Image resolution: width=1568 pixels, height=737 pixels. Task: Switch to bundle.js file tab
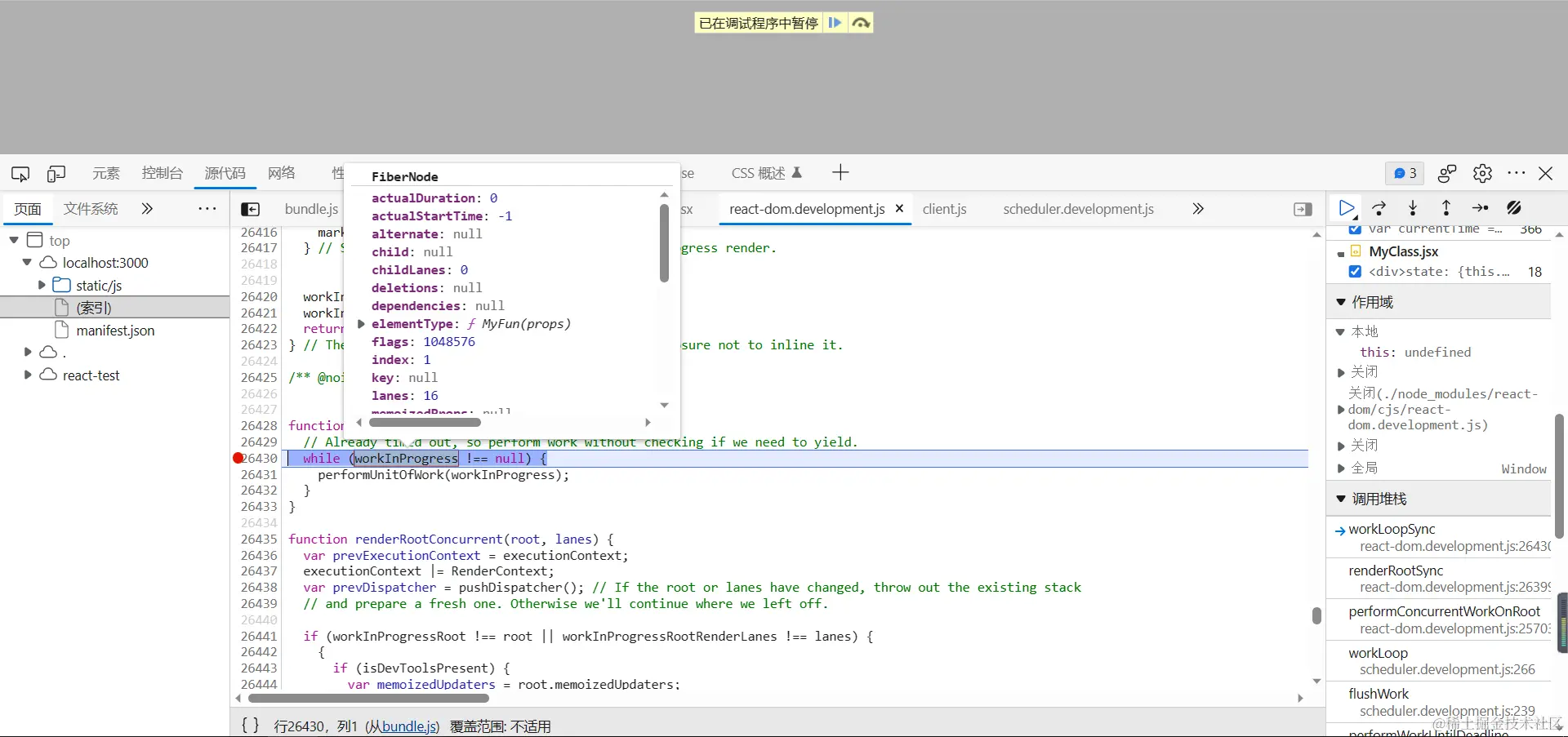point(311,209)
